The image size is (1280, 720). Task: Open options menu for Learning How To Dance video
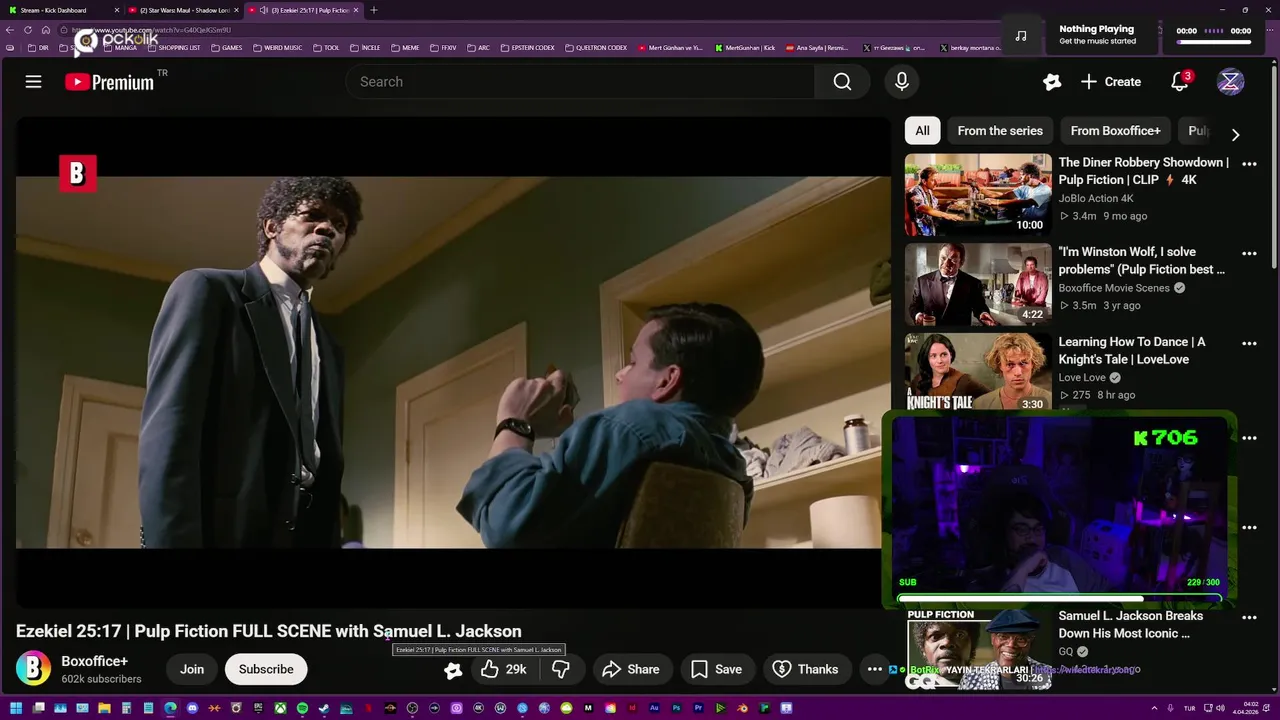point(1249,344)
